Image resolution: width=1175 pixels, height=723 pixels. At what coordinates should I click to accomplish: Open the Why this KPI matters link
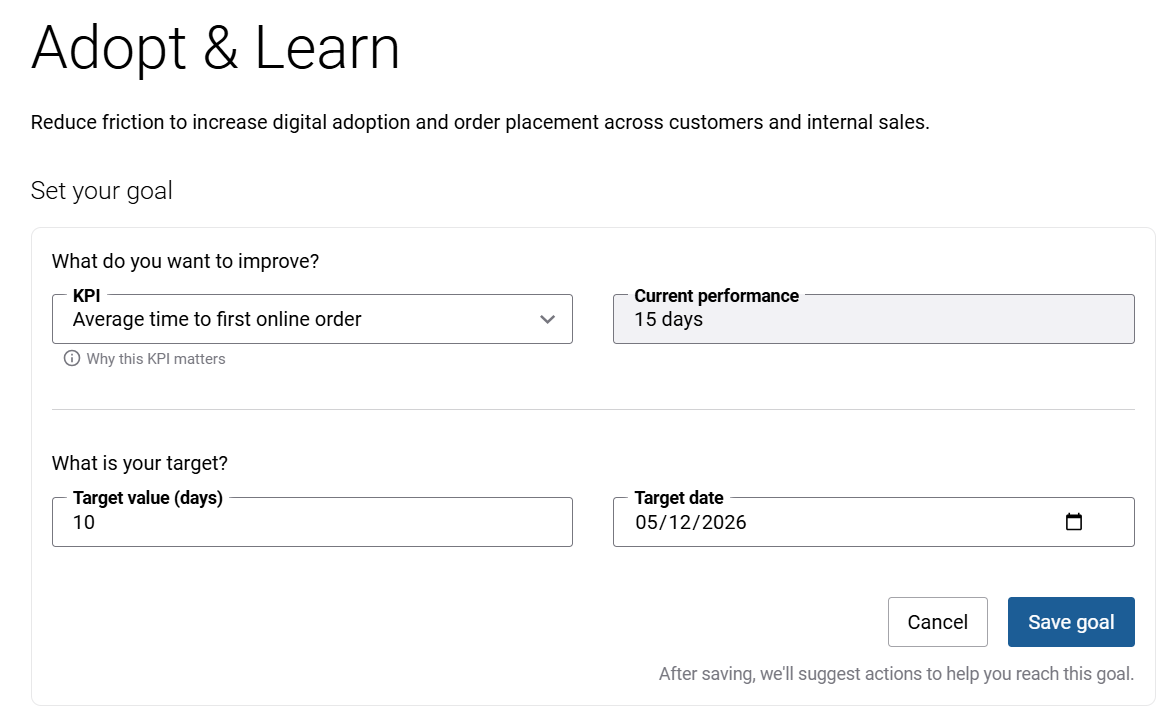tap(156, 359)
